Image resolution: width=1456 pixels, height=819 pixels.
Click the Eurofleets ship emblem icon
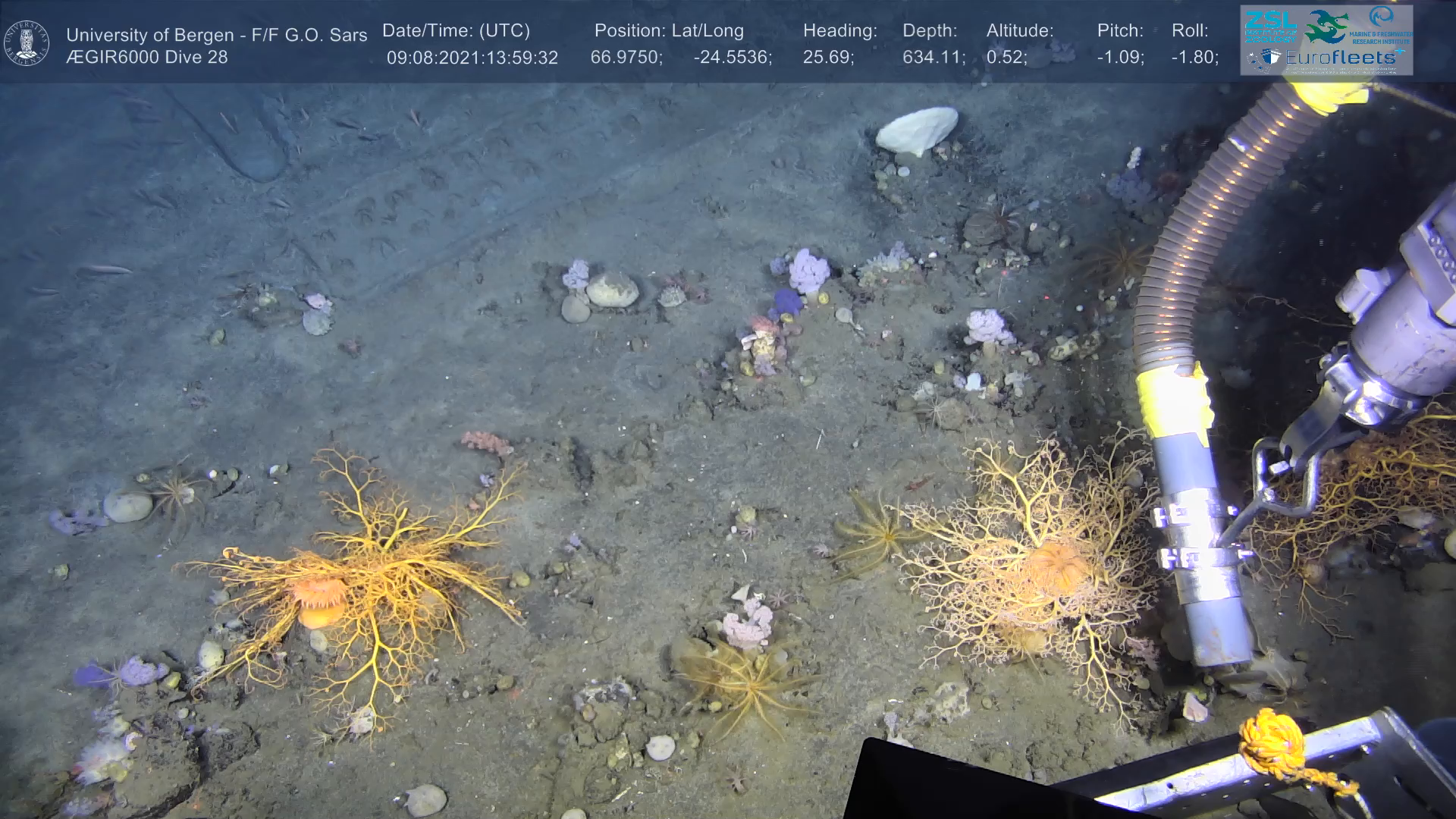coord(1266,58)
